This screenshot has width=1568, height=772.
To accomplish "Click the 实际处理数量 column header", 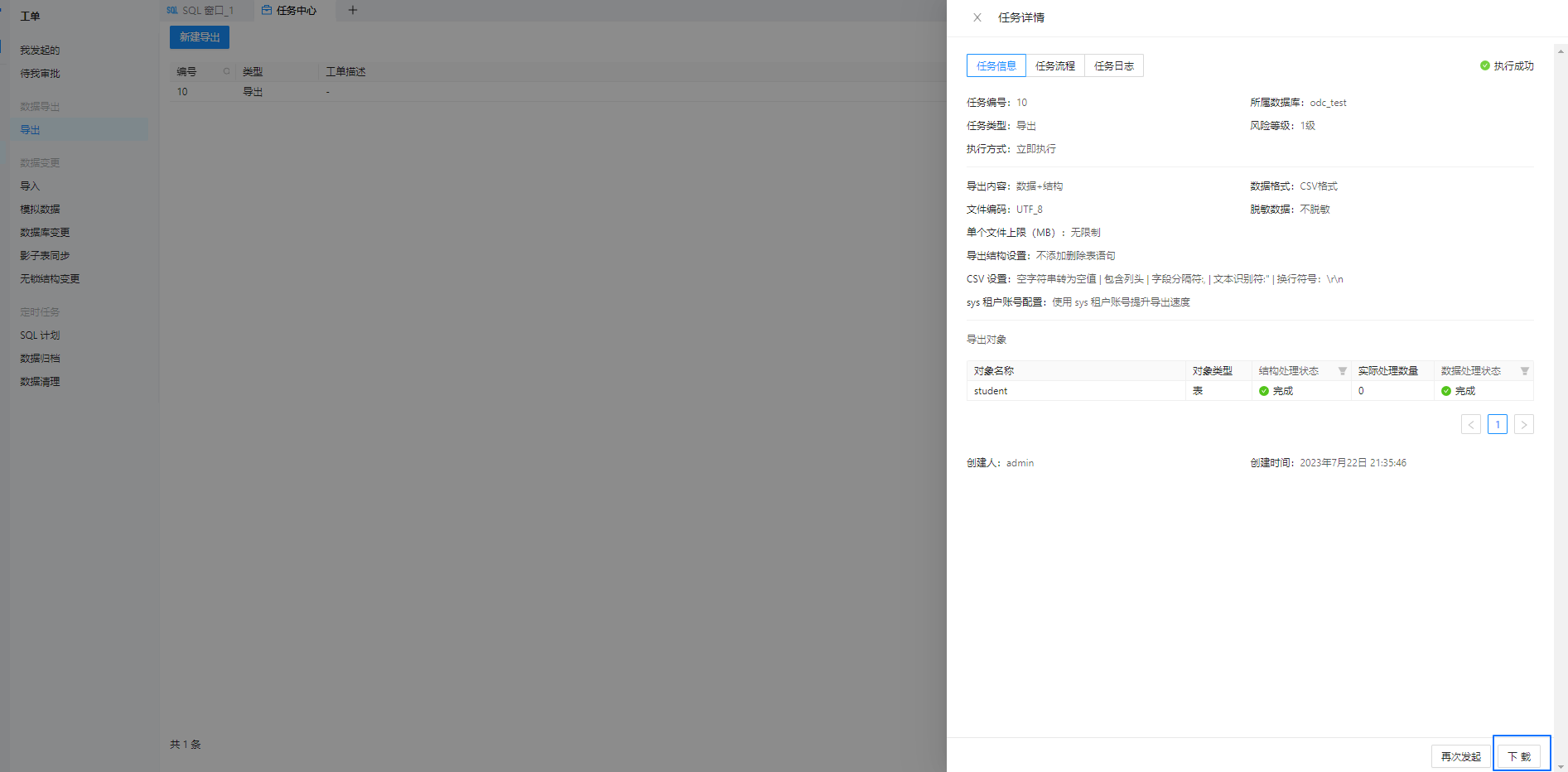I will click(x=1392, y=371).
